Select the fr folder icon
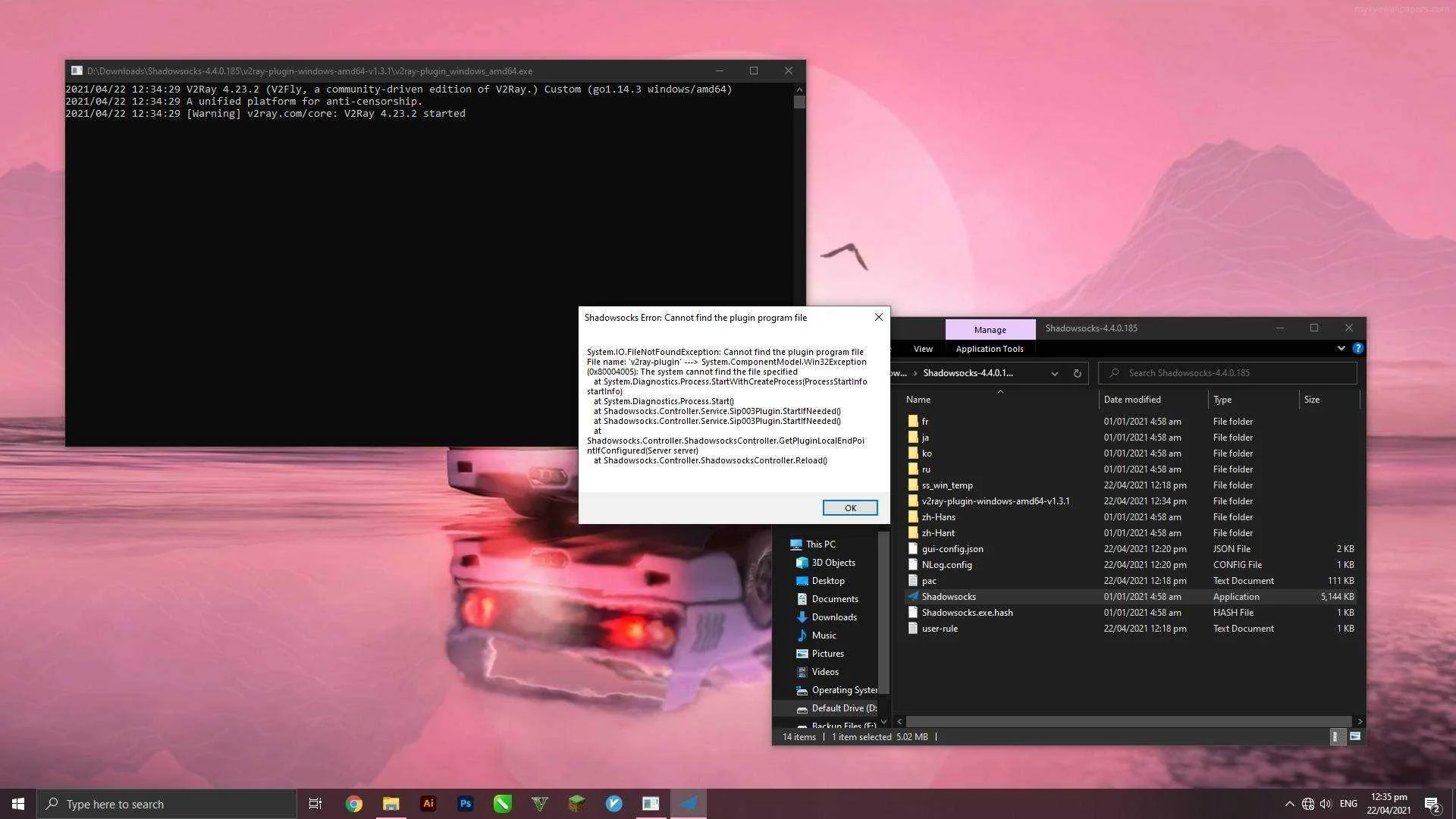 click(x=913, y=422)
